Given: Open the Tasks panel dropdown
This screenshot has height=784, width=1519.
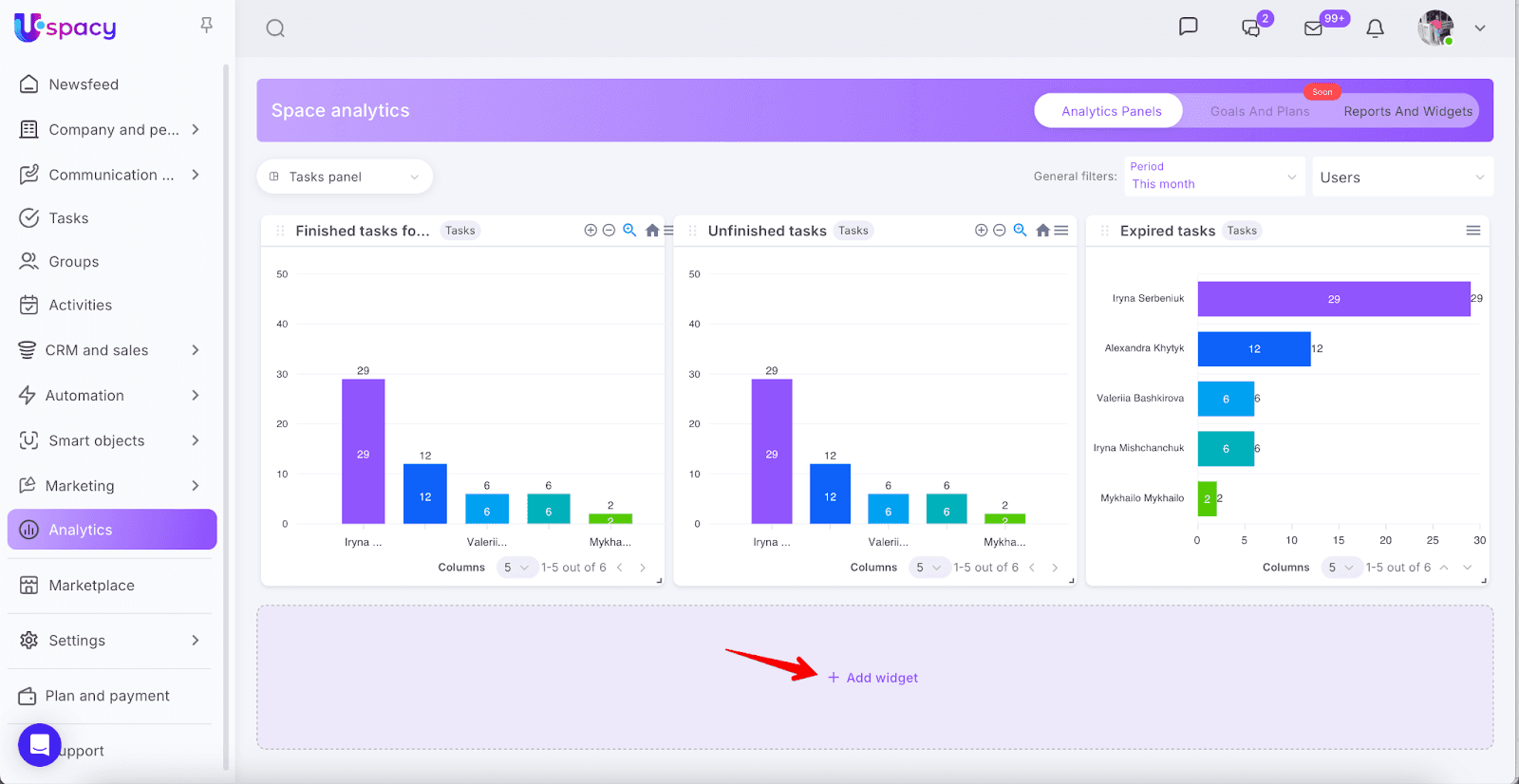Looking at the screenshot, I should [x=345, y=177].
